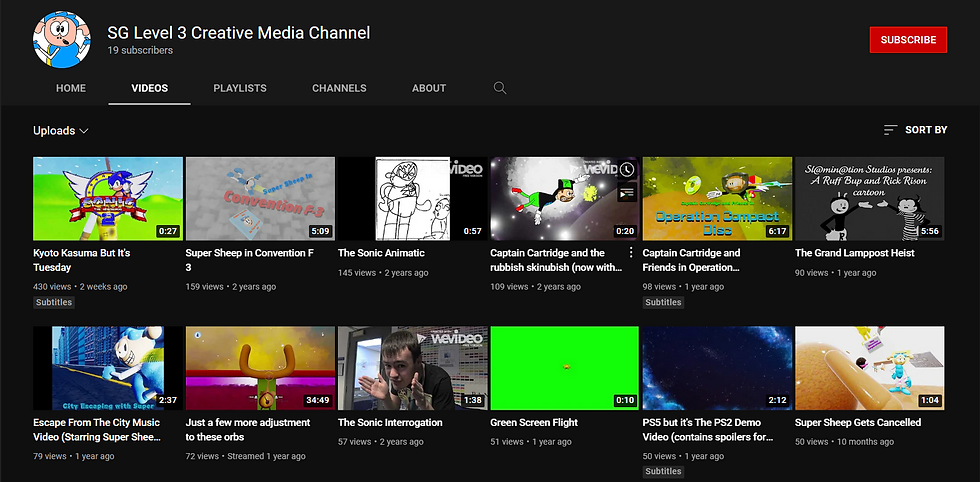Play the Ruff Bup and Rick Rison cartoon thumbnail
980x482 pixels.
coord(869,199)
